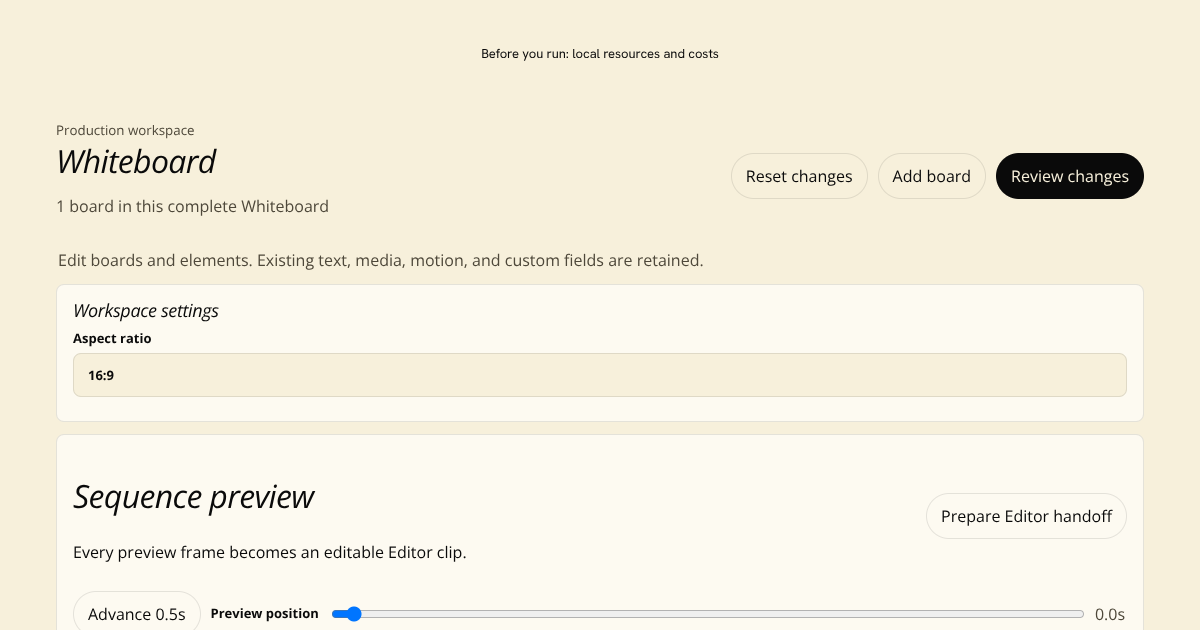Click the Aspect ratio field label
This screenshot has width=1200, height=630.
pos(112,339)
